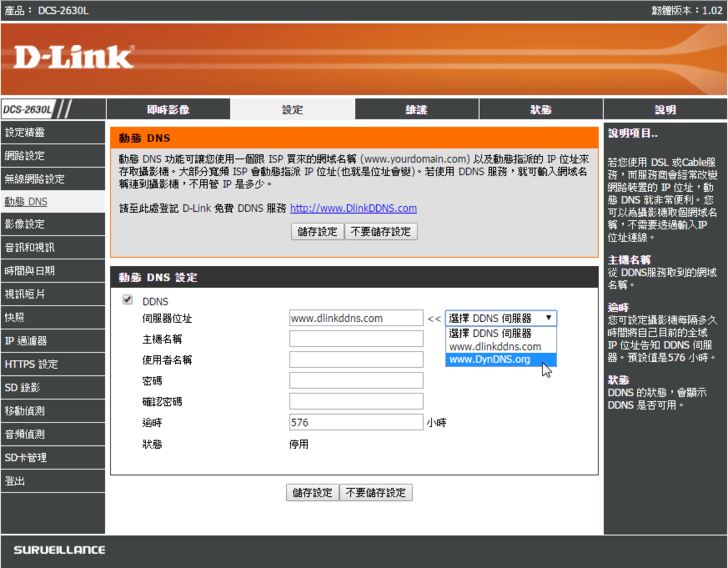Expand the DDNS server dropdown

[501, 318]
